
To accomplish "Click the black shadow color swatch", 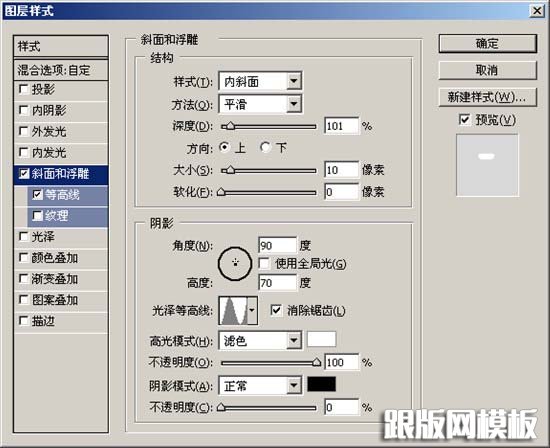I will click(321, 385).
